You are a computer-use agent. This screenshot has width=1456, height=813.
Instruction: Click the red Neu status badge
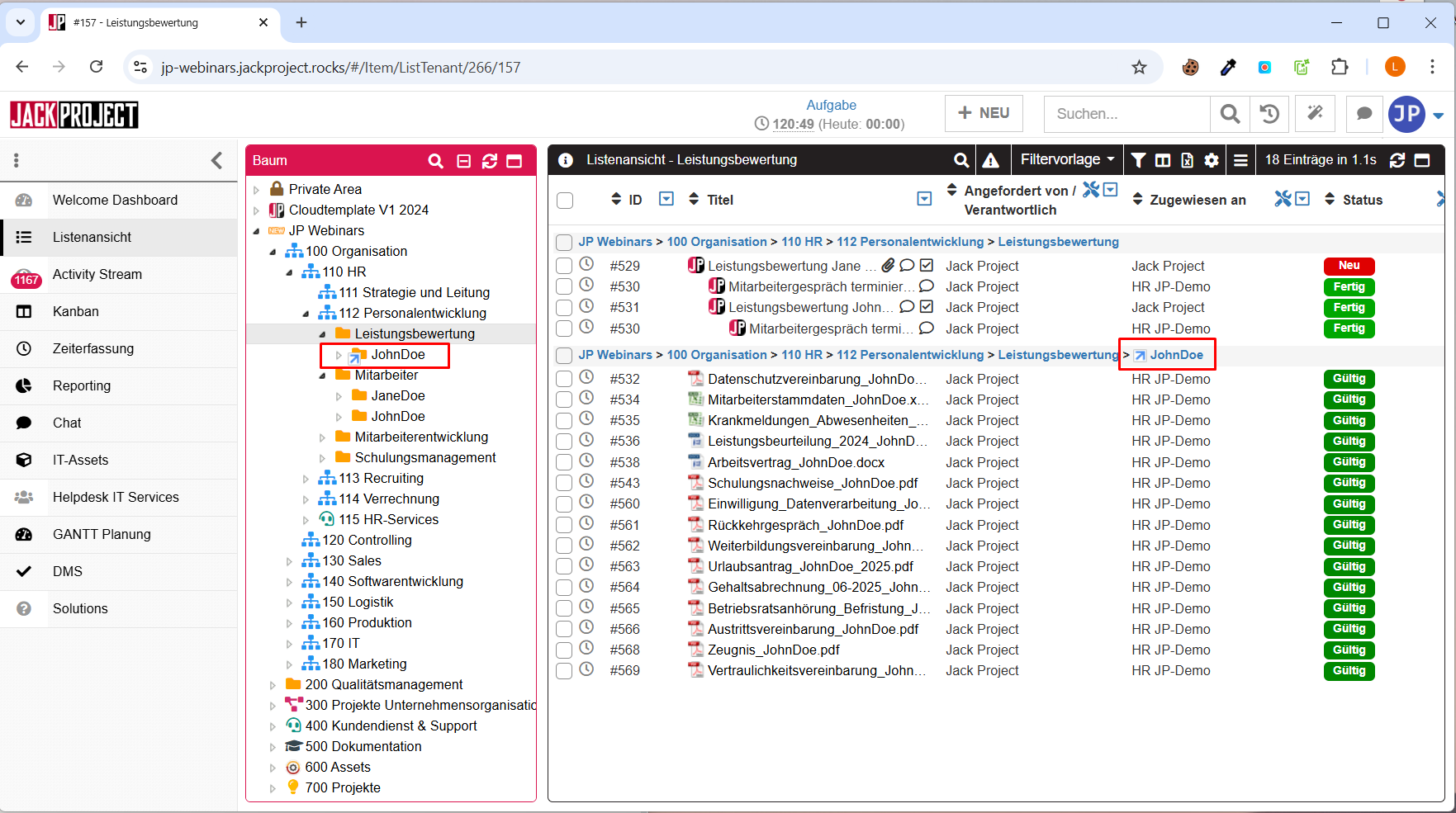tap(1349, 266)
